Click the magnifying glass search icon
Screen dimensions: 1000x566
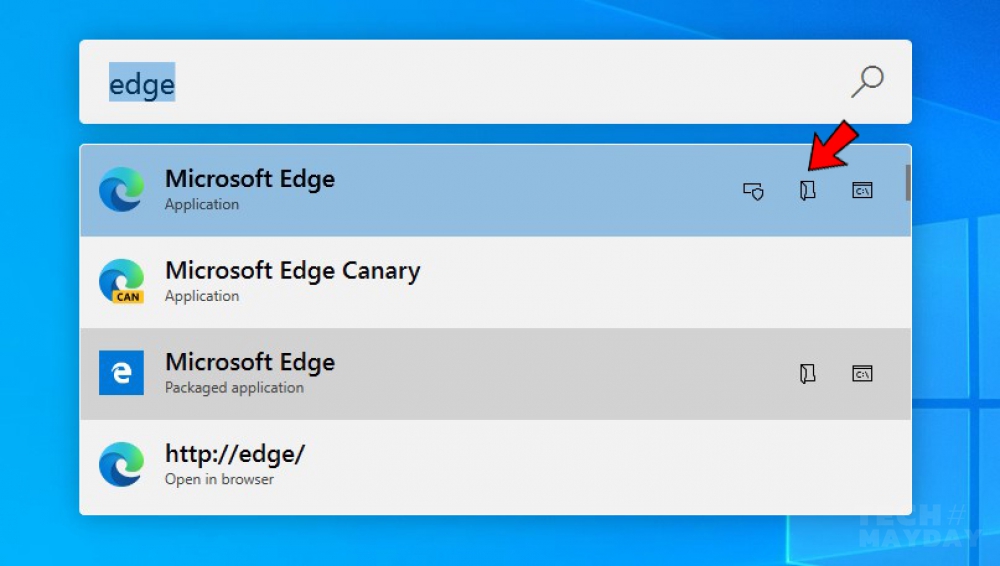(867, 82)
